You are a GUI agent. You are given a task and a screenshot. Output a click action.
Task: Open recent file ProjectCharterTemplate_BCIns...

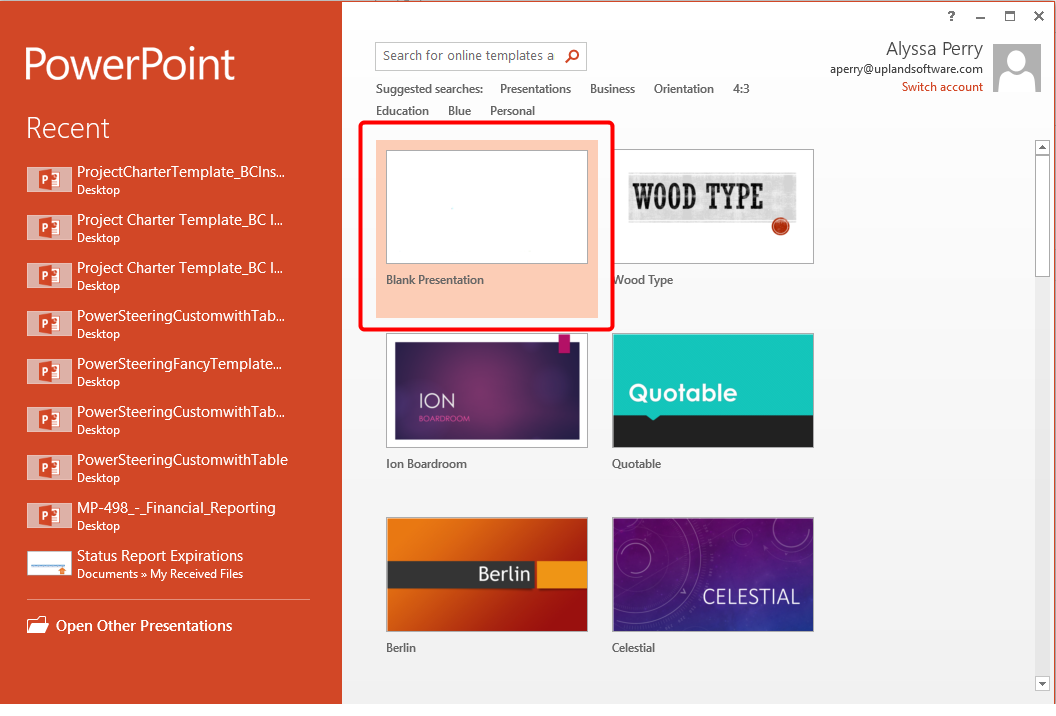pos(168,180)
